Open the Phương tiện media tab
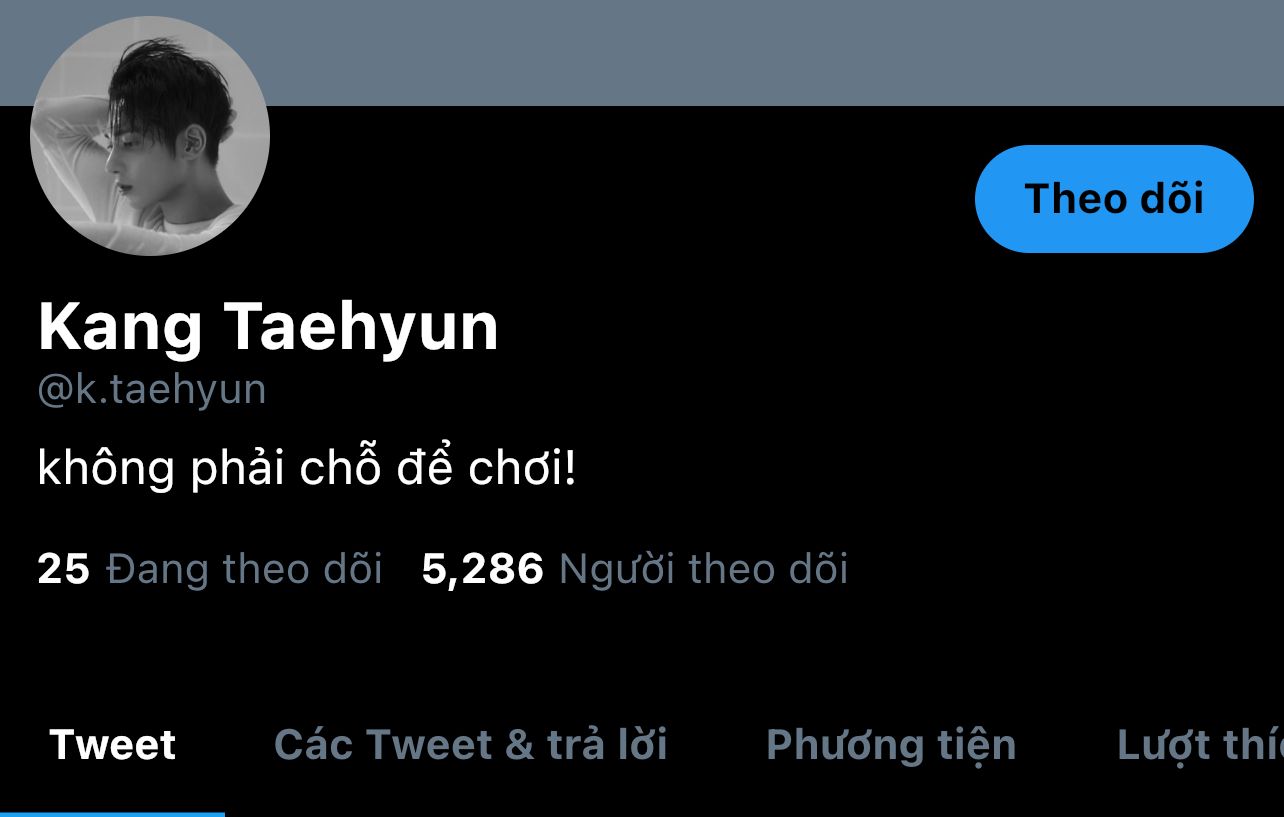The height and width of the screenshot is (817, 1284). coord(891,746)
